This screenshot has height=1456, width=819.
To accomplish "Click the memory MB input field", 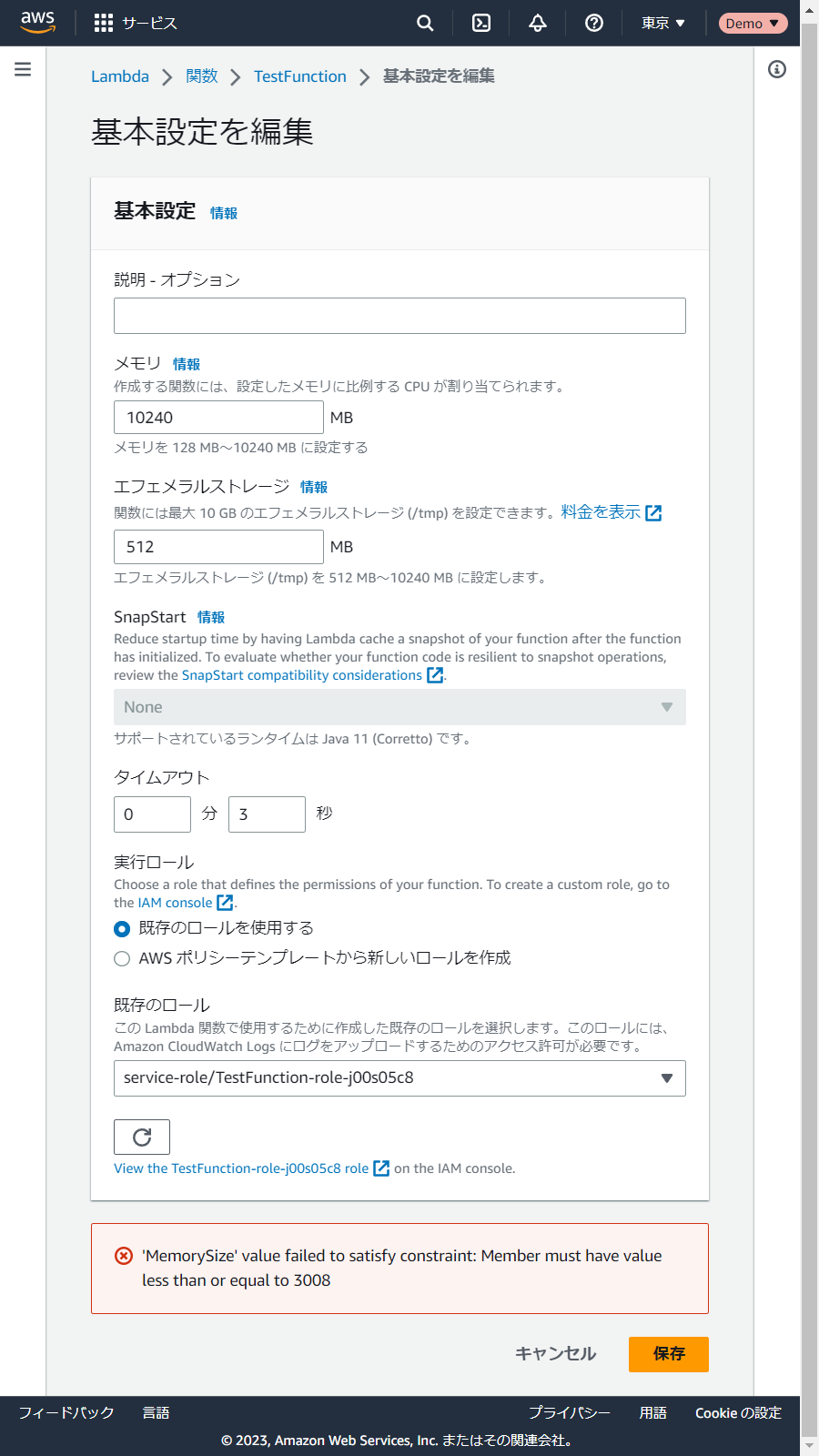I will (218, 418).
